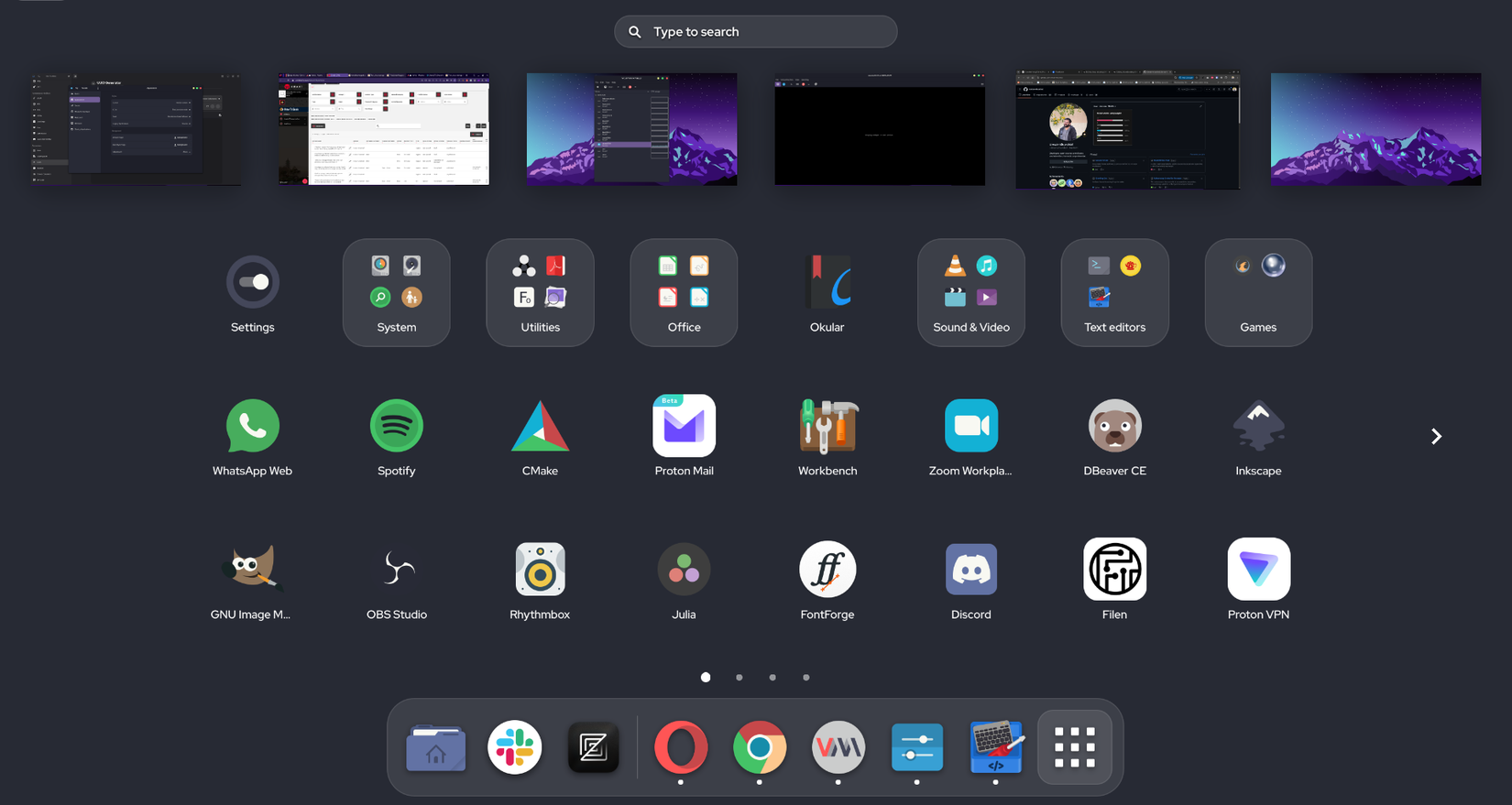Open the Games app folder
This screenshot has width=1512, height=805.
pyautogui.click(x=1258, y=293)
